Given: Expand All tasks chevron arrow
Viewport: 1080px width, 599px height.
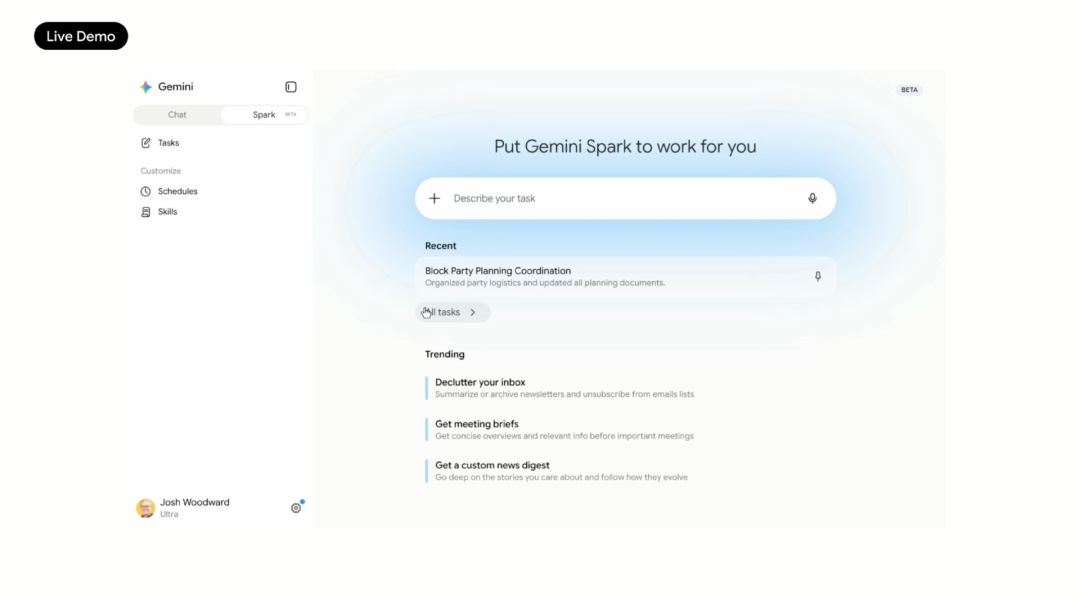Looking at the screenshot, I should coord(473,313).
